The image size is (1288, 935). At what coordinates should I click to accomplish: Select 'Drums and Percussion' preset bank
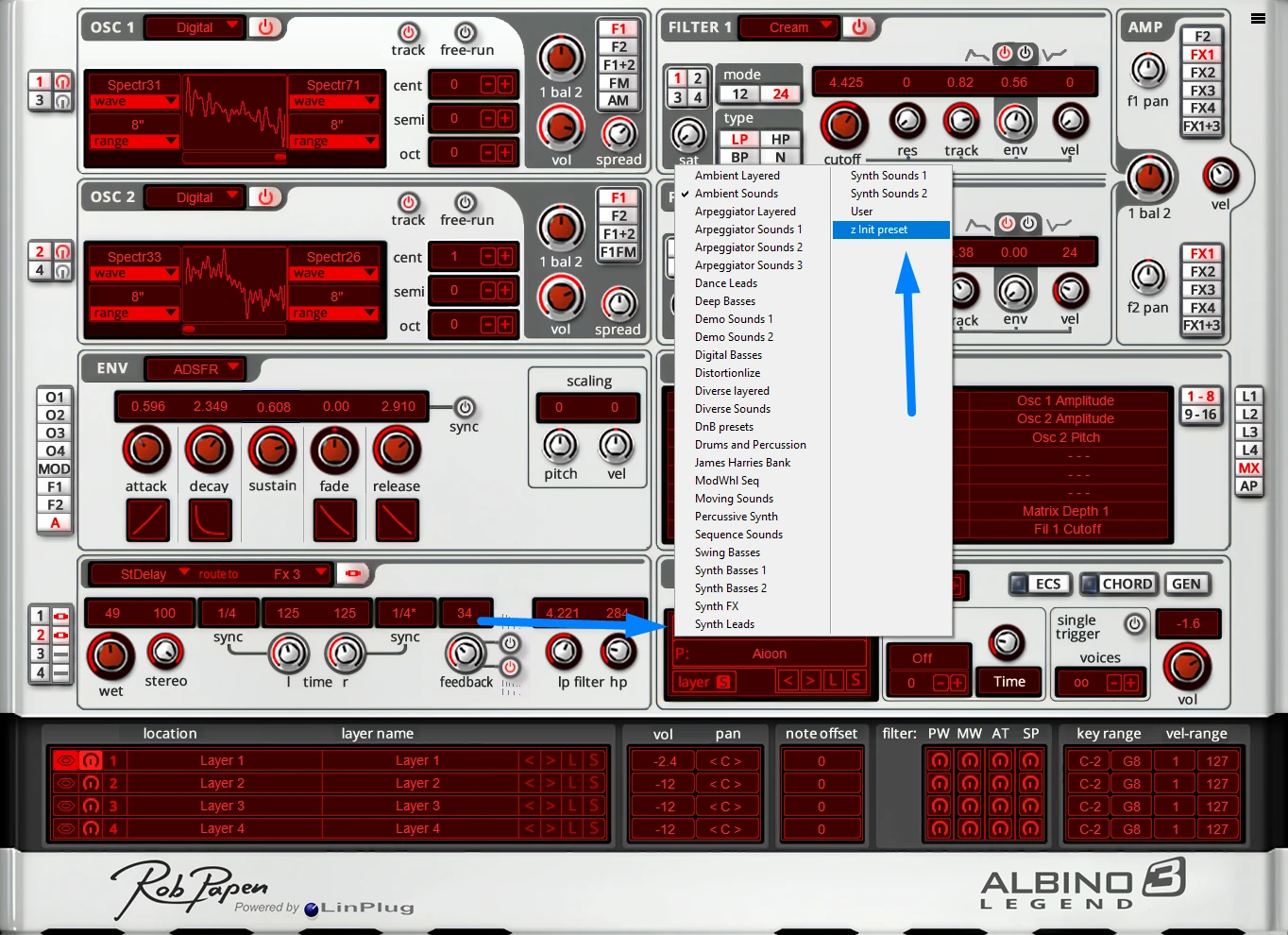pyautogui.click(x=751, y=445)
